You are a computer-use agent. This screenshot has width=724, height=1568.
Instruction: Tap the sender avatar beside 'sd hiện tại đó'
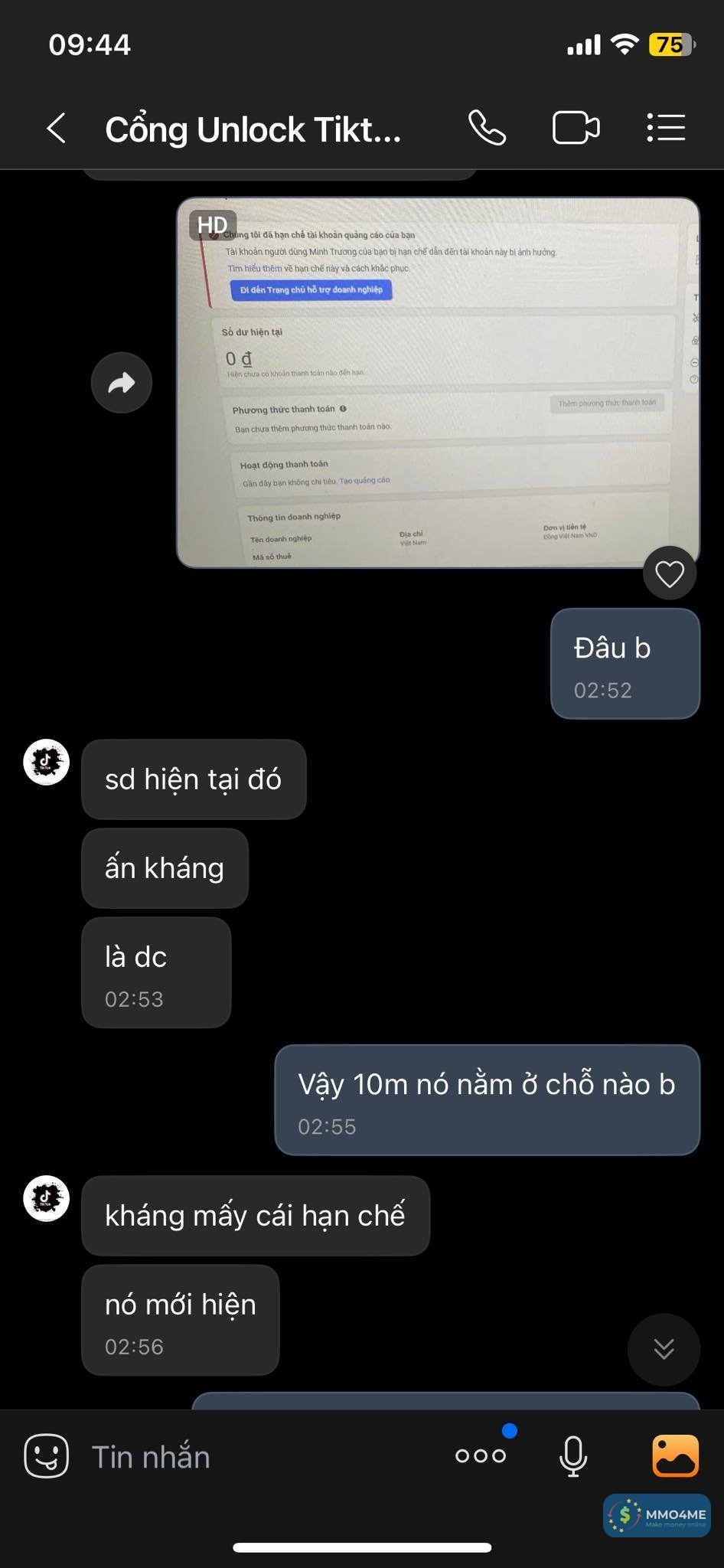47,762
